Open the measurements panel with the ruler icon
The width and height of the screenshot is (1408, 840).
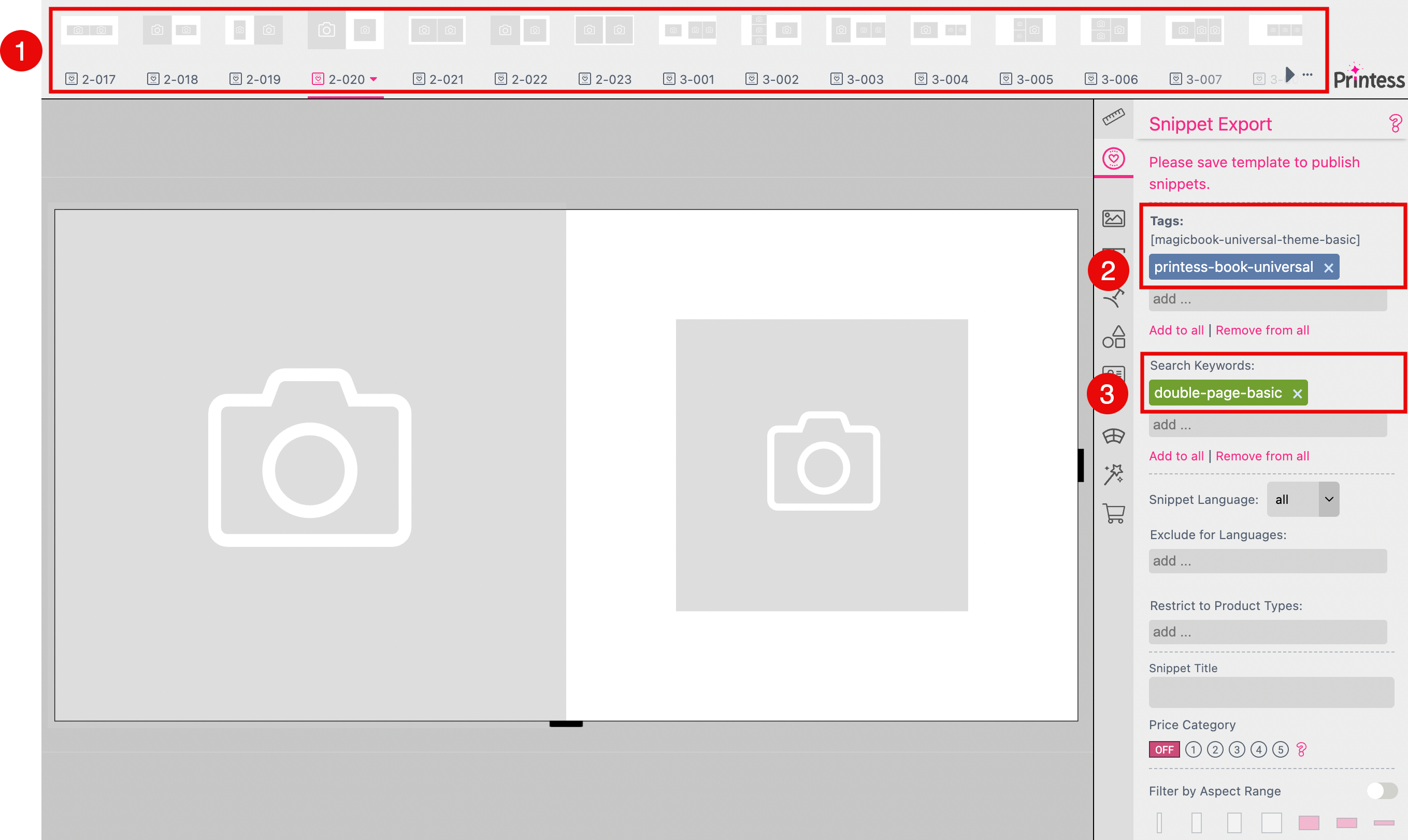[1114, 117]
